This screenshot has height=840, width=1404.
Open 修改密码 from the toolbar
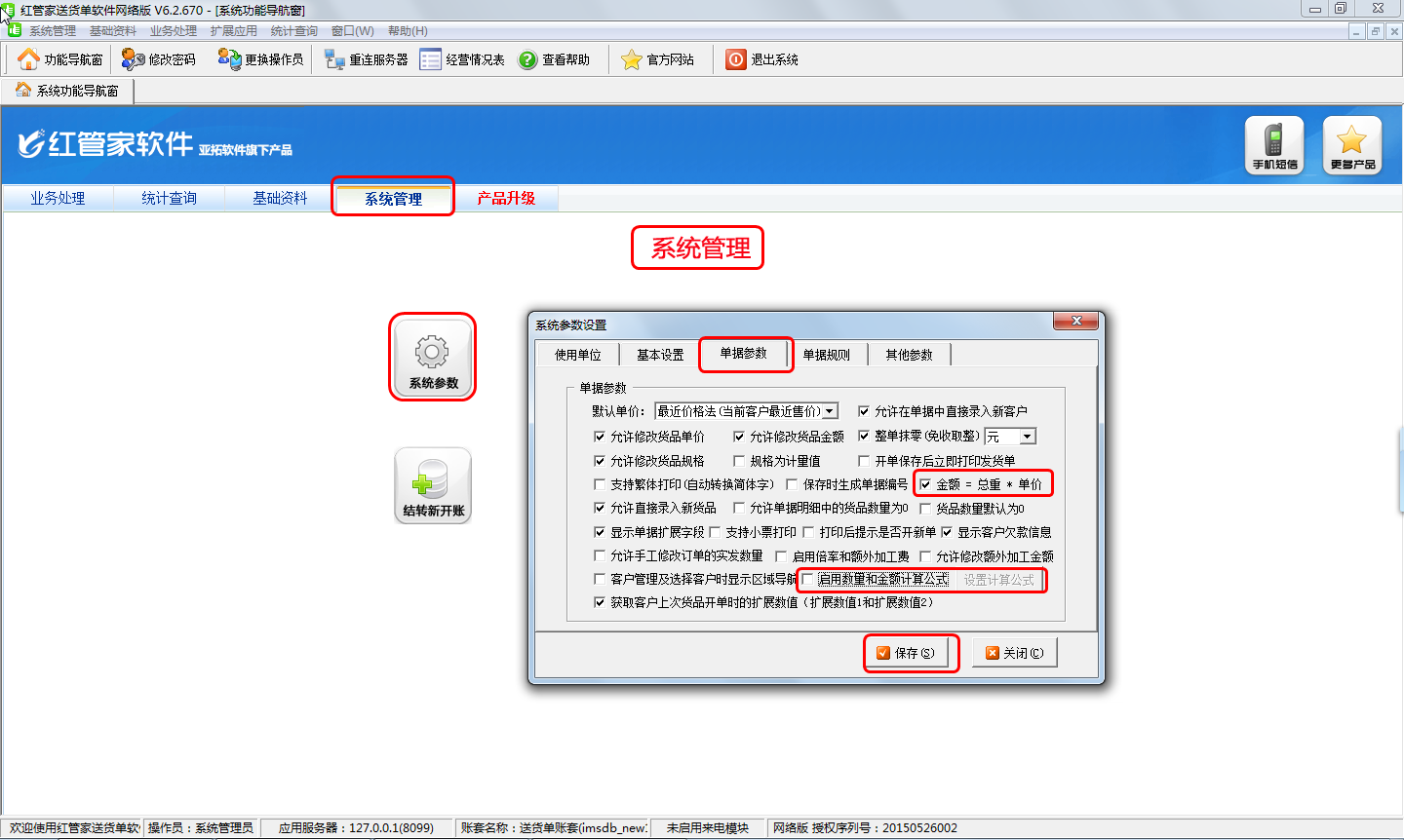click(133, 59)
